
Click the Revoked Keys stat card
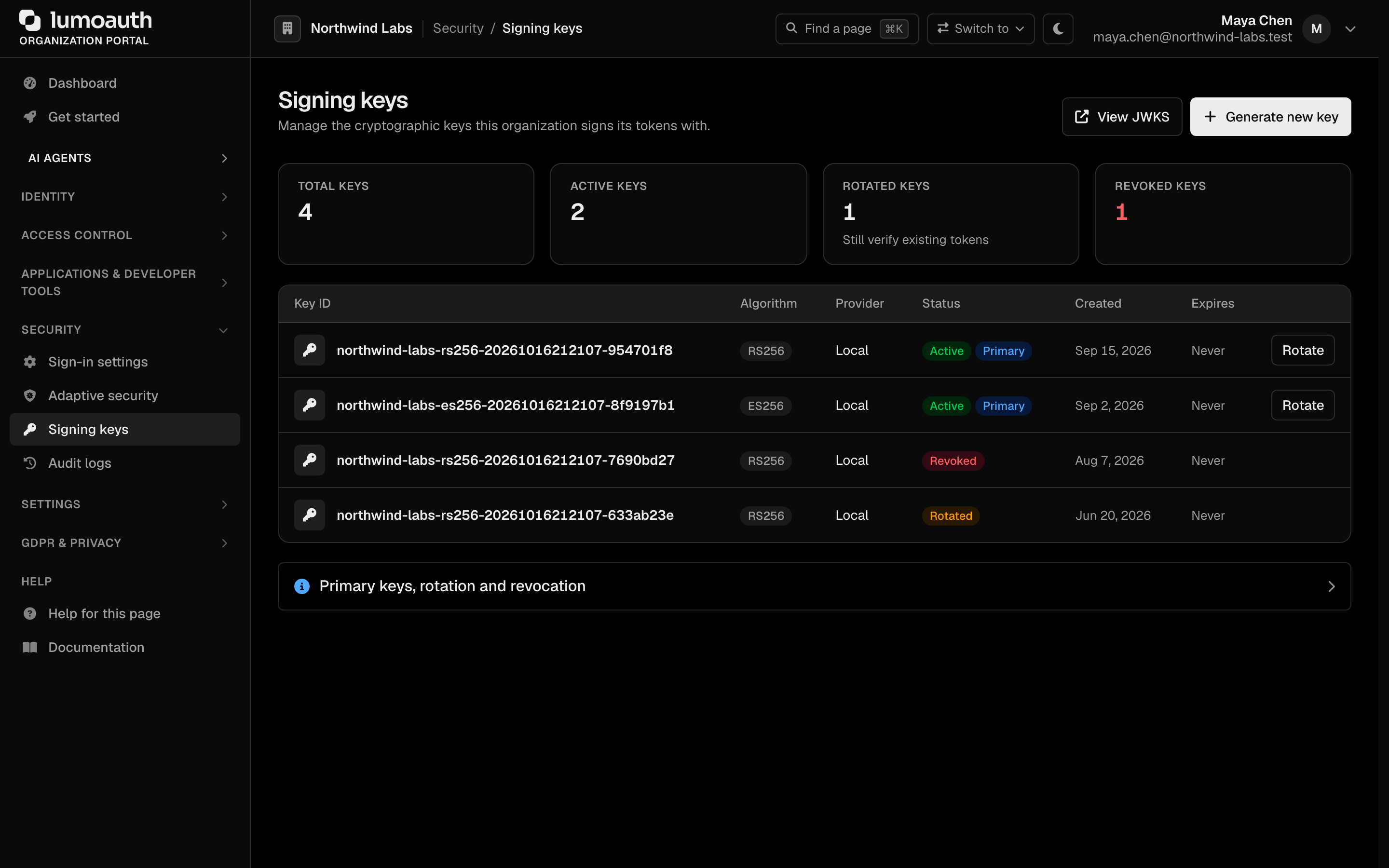(x=1223, y=214)
